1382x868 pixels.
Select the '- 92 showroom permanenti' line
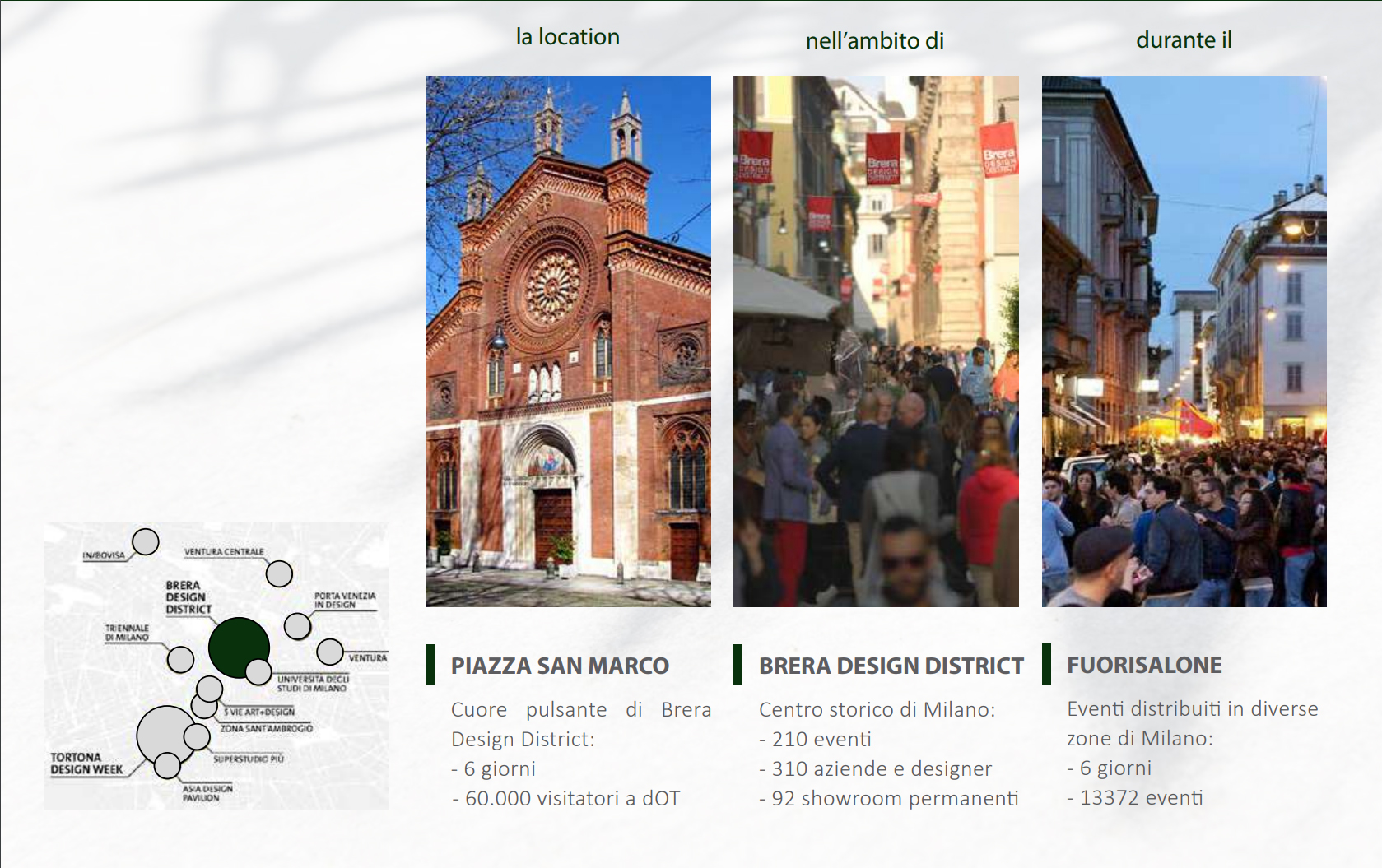click(889, 798)
